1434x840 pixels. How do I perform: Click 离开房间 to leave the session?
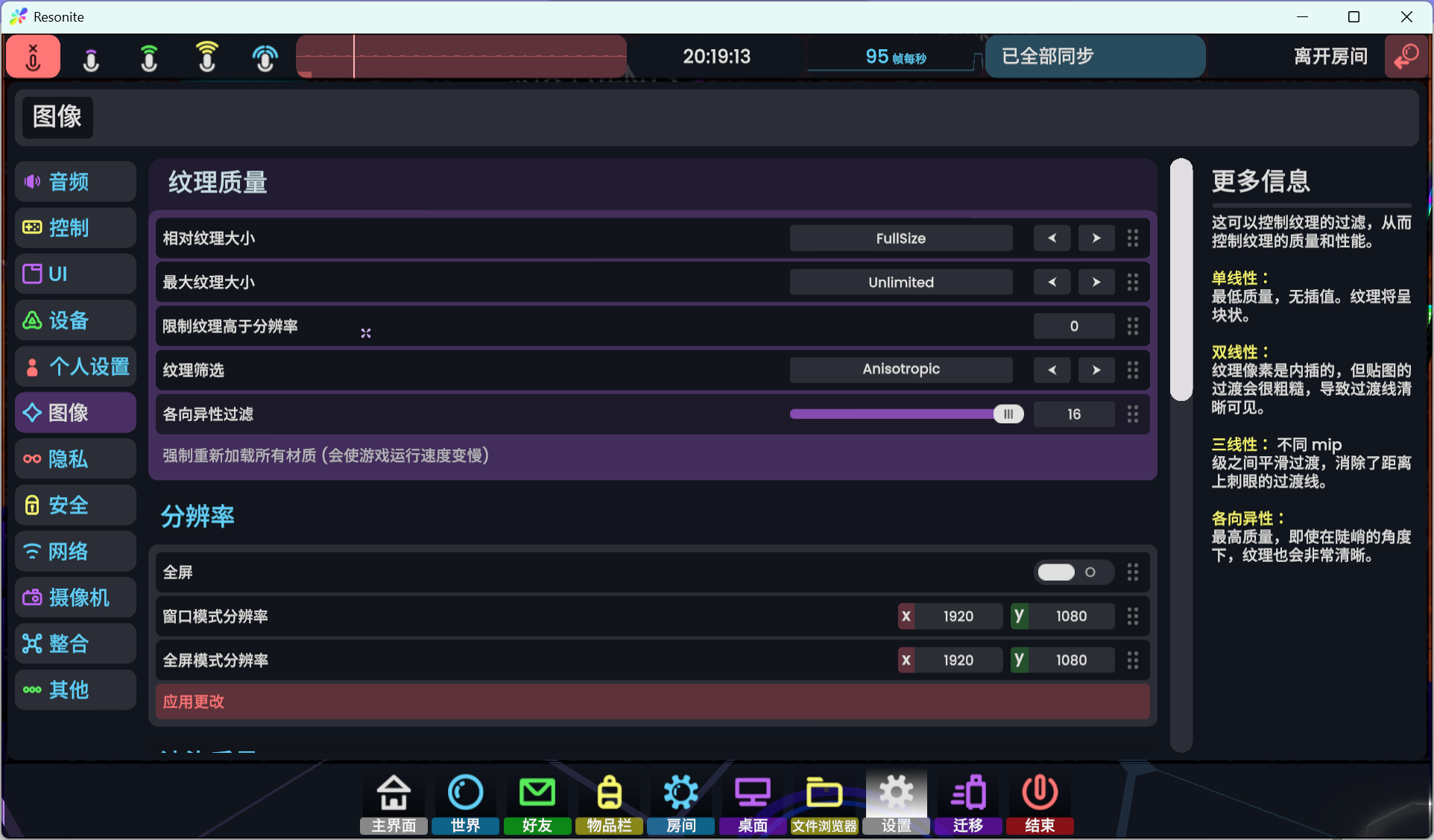pyautogui.click(x=1330, y=57)
